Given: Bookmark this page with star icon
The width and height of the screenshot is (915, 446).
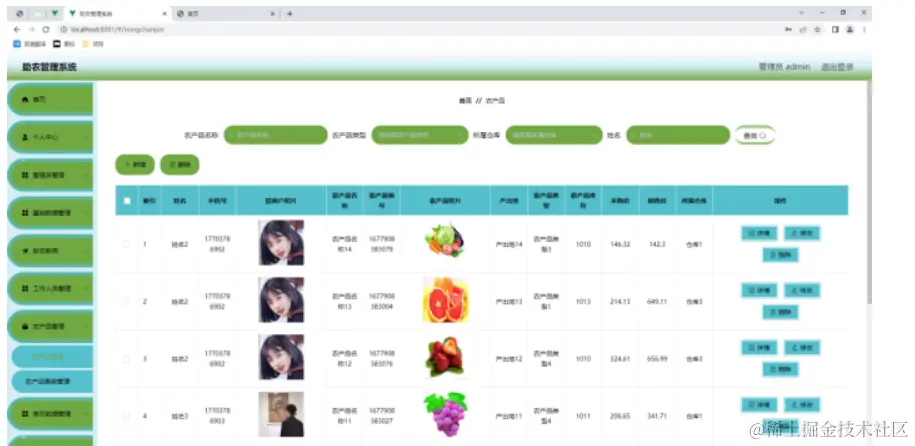Looking at the screenshot, I should coord(818,29).
